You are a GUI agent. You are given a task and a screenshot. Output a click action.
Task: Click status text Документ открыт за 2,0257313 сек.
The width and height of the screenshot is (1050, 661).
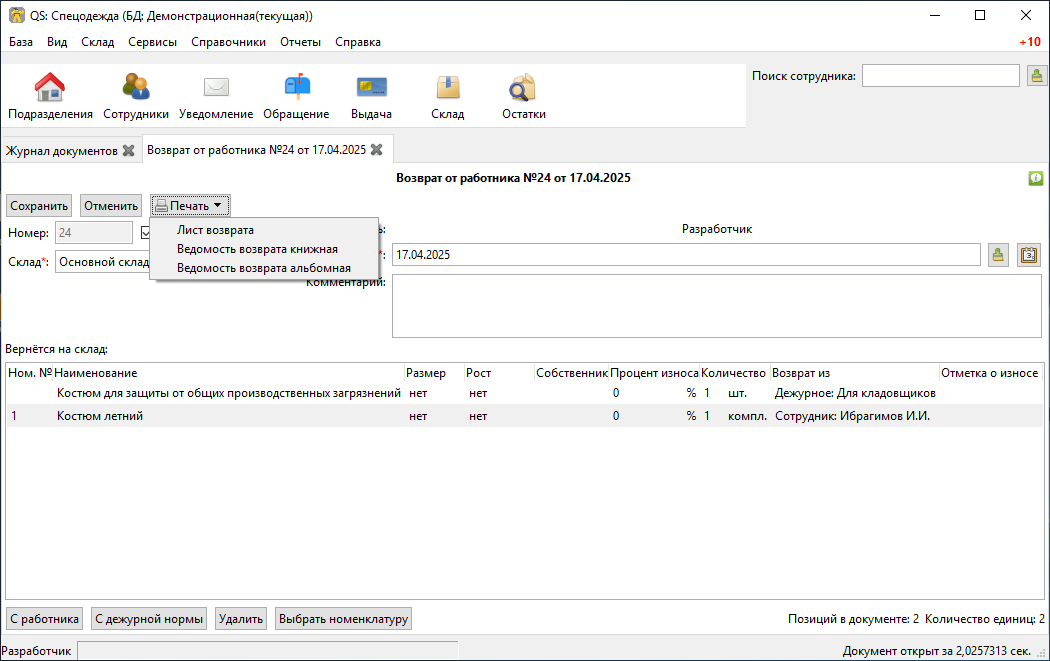936,651
